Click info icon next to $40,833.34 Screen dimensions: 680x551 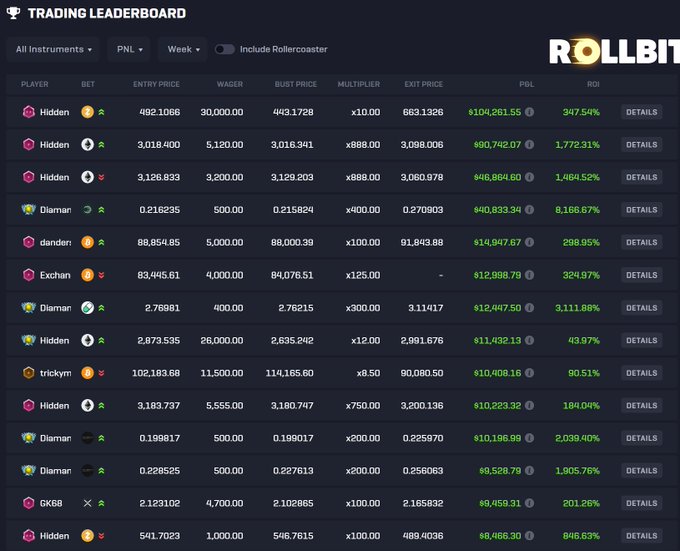530,209
